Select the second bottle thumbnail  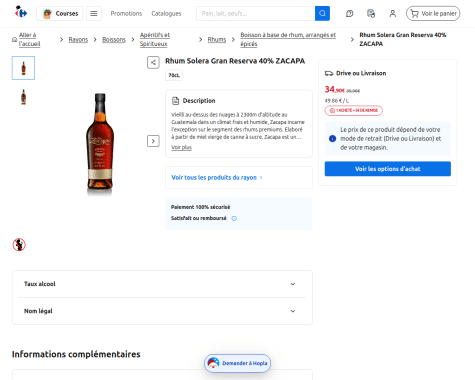[x=23, y=97]
